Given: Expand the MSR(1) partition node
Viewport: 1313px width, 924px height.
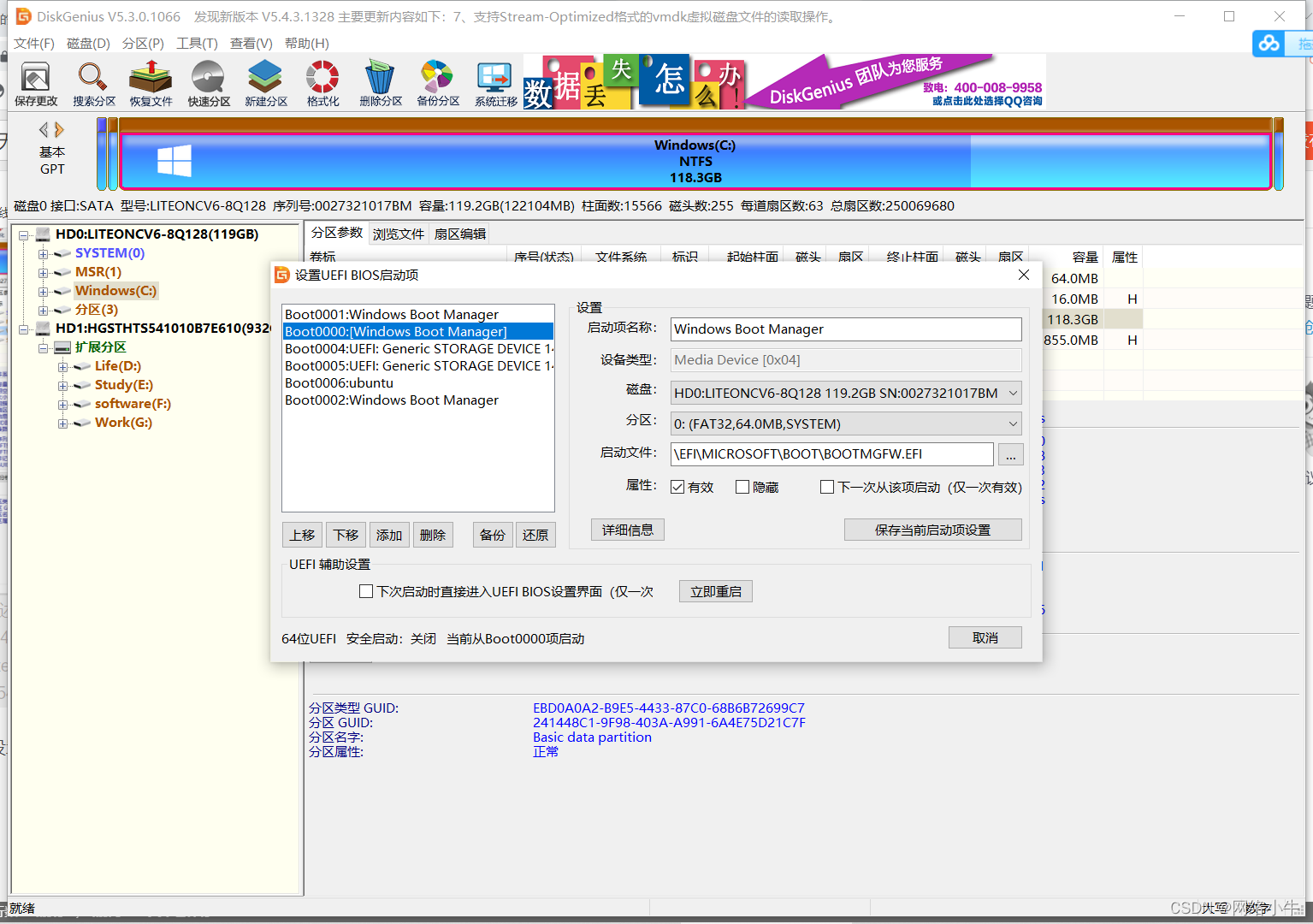Looking at the screenshot, I should coord(43,273).
